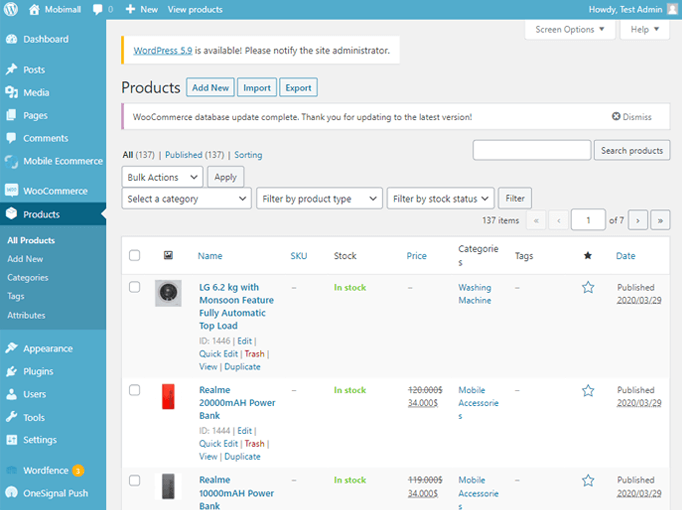682x510 pixels.
Task: Click the Wordfence shield icon
Action: pyautogui.click(x=12, y=470)
